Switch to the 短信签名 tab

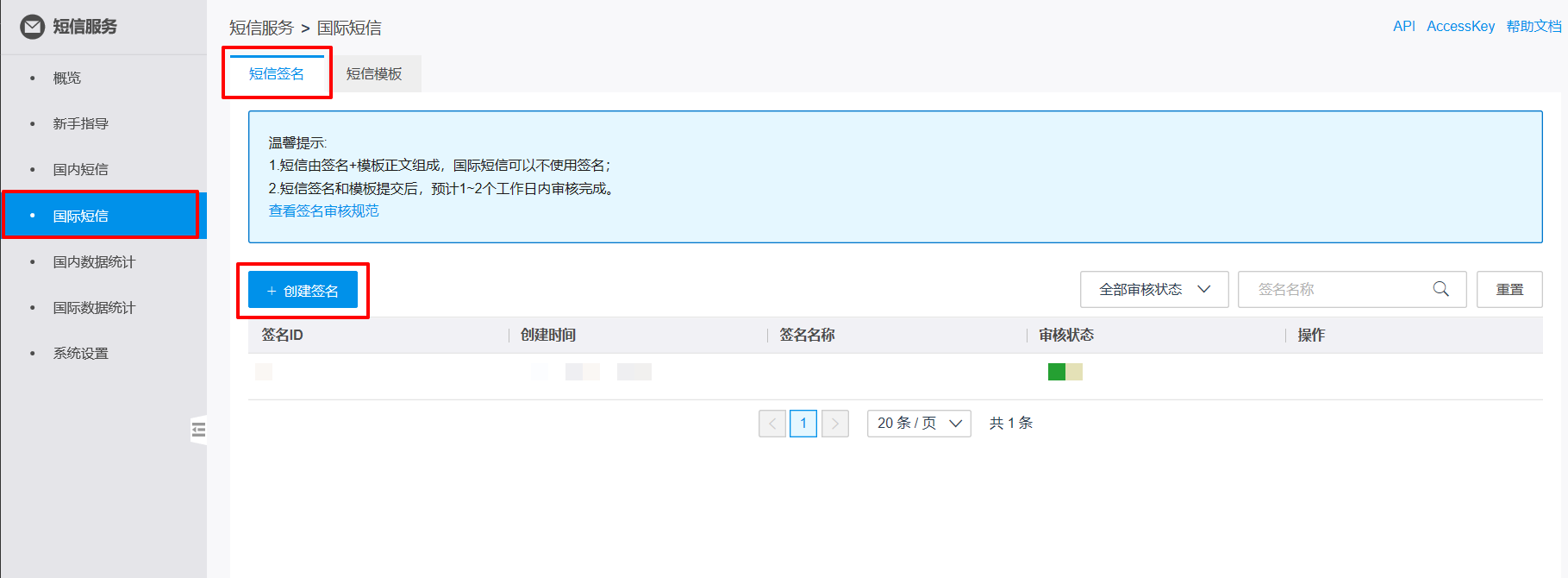coord(277,74)
